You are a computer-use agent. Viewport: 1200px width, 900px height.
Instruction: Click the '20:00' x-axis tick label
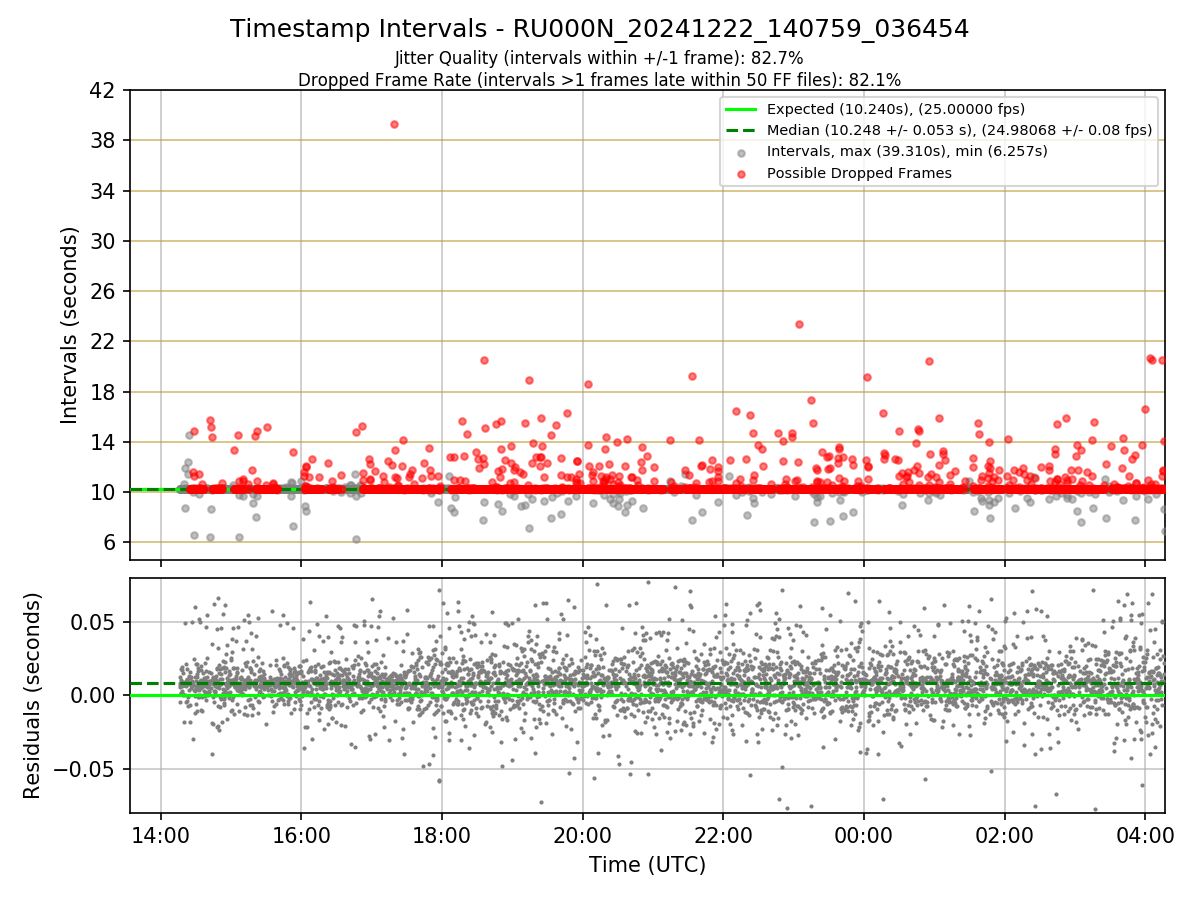[x=582, y=834]
